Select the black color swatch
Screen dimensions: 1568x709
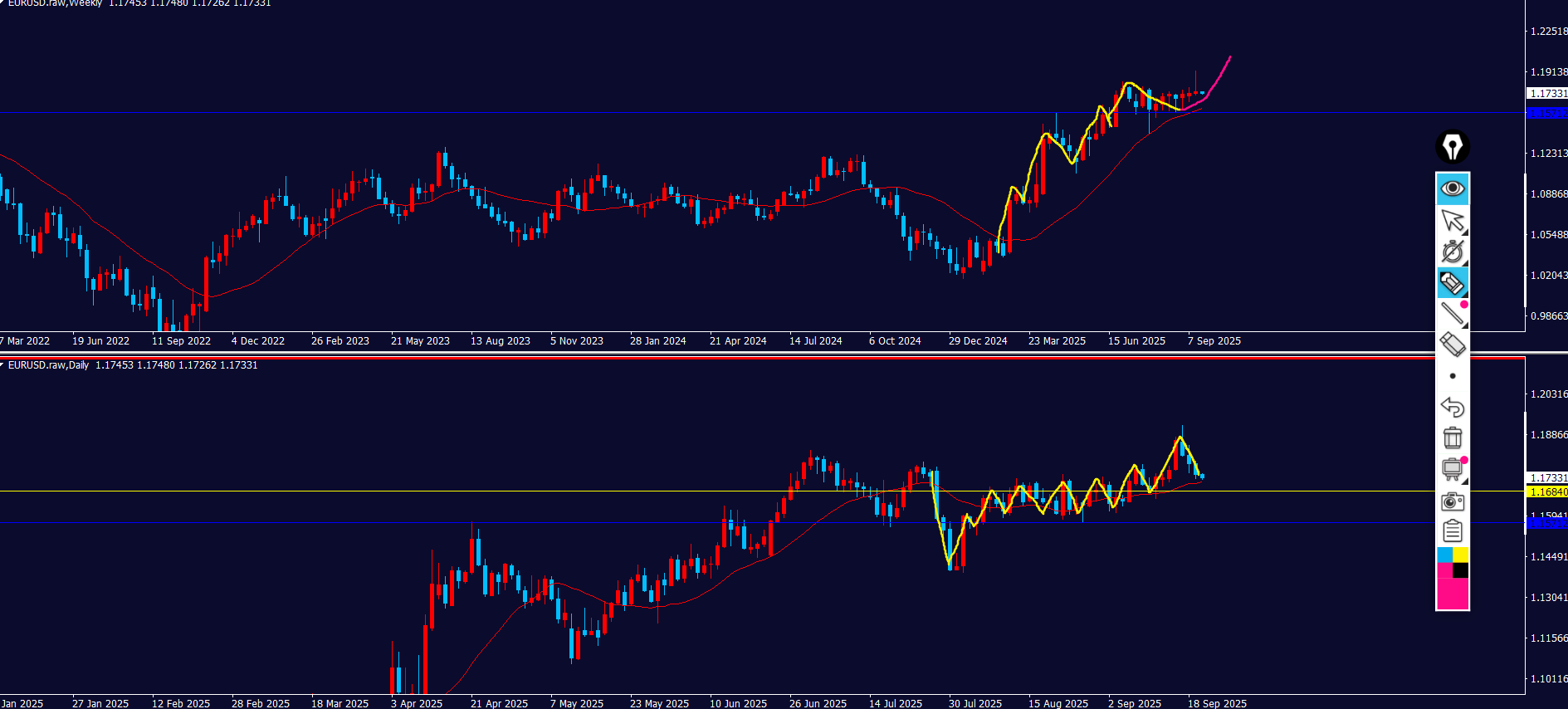coord(1461,570)
